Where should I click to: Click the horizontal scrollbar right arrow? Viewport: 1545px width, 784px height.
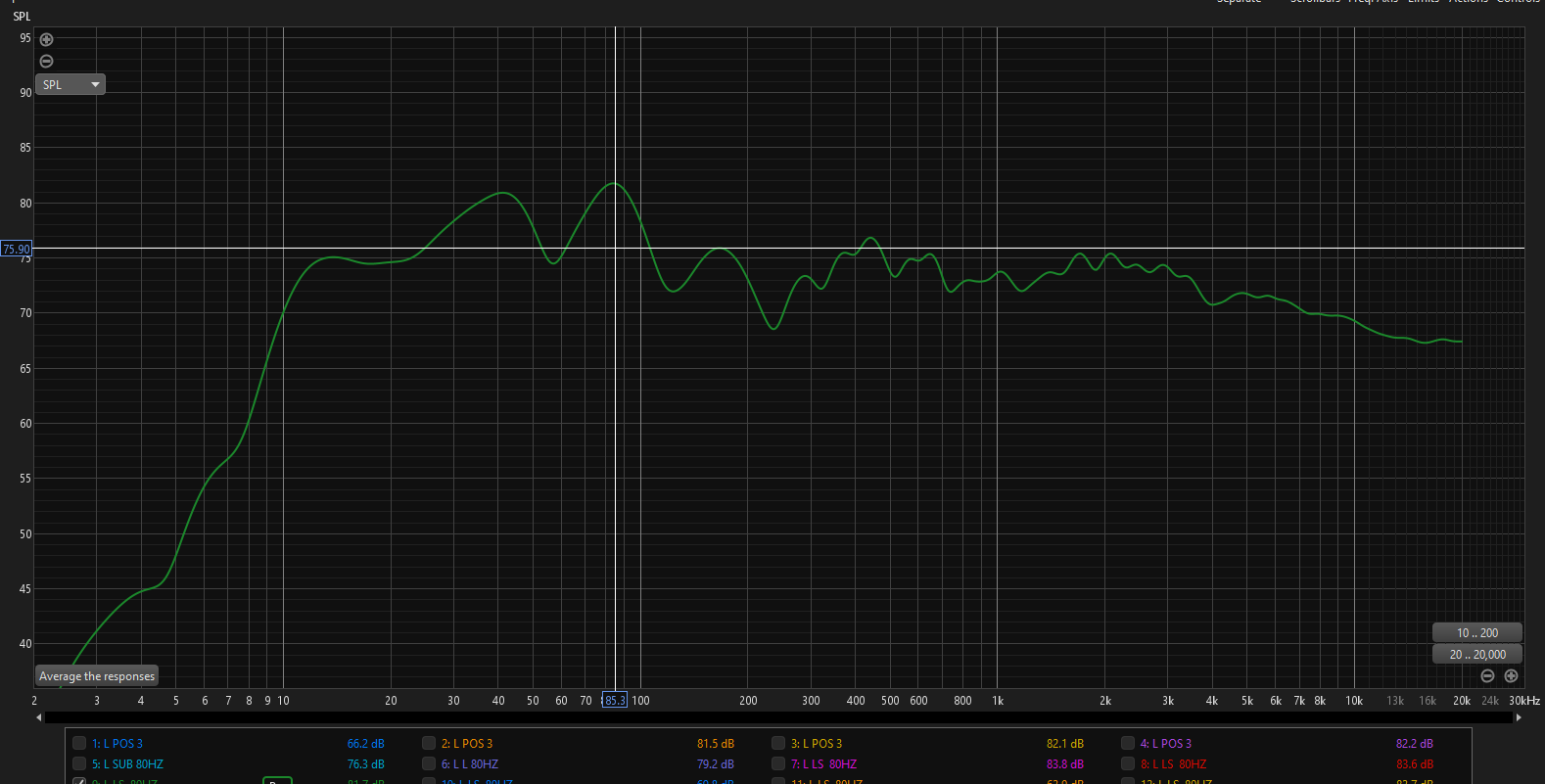click(x=1519, y=717)
